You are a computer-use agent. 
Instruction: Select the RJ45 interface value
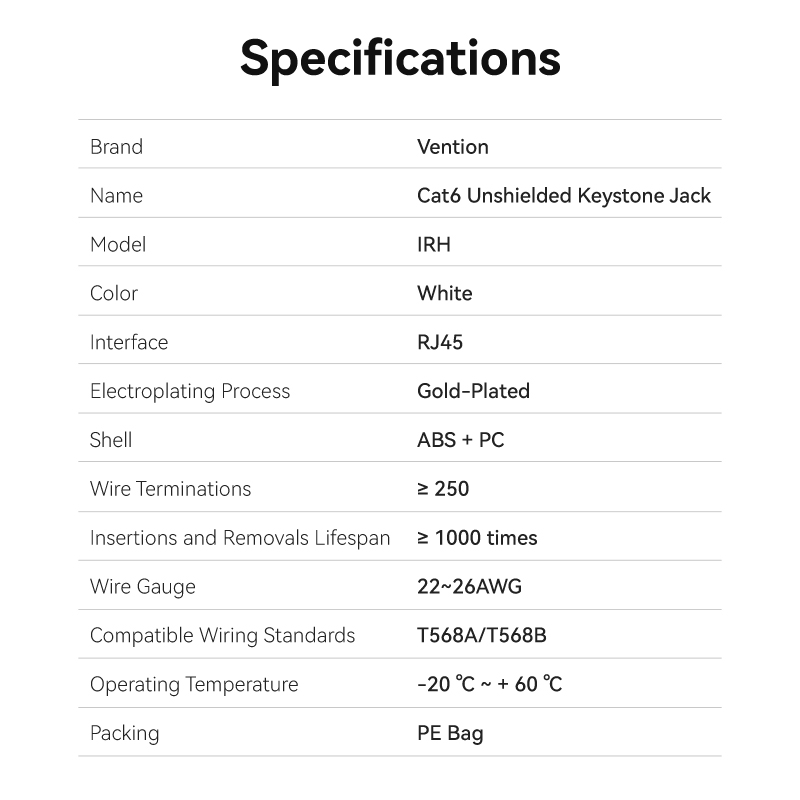coord(440,343)
